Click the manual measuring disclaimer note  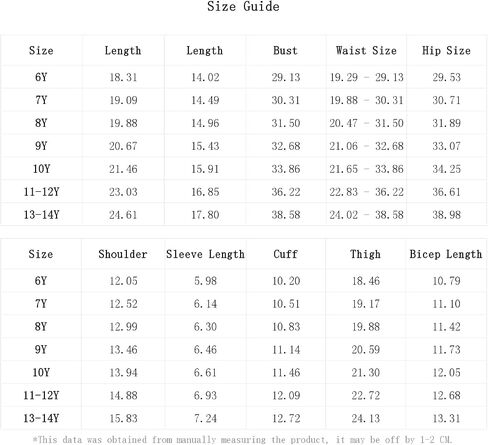242,440
